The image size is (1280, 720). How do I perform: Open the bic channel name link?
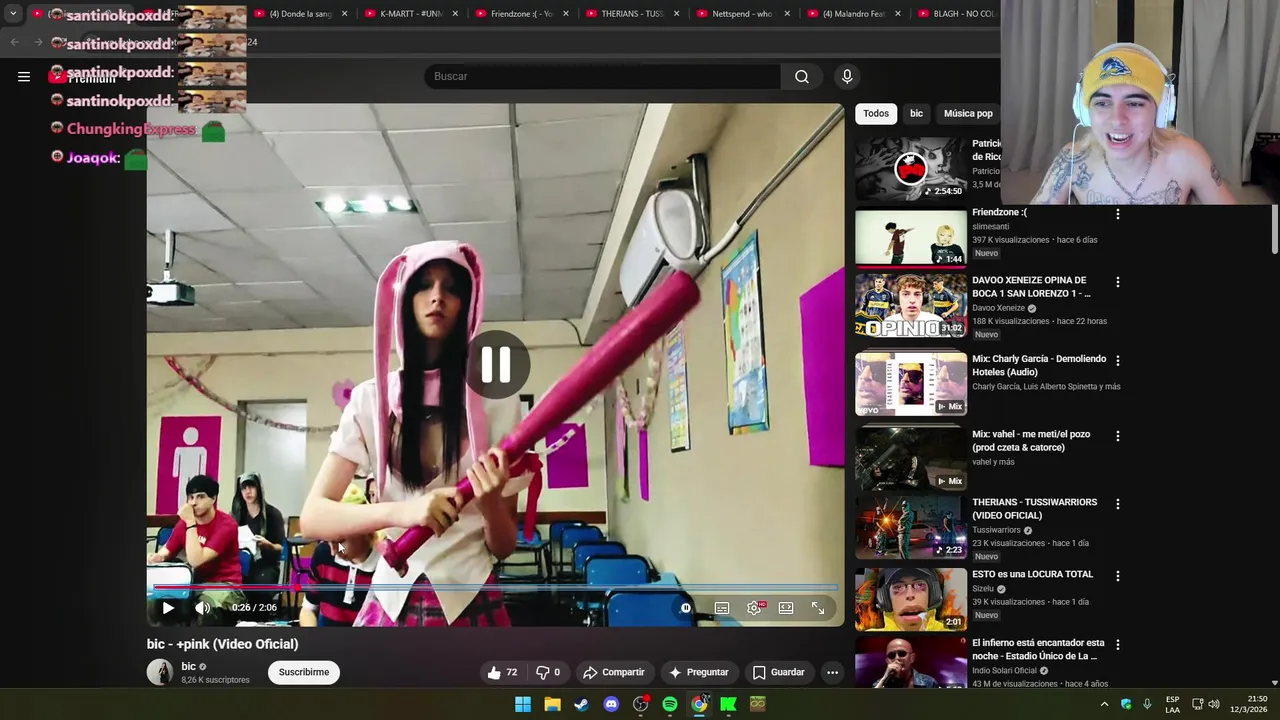coord(188,666)
